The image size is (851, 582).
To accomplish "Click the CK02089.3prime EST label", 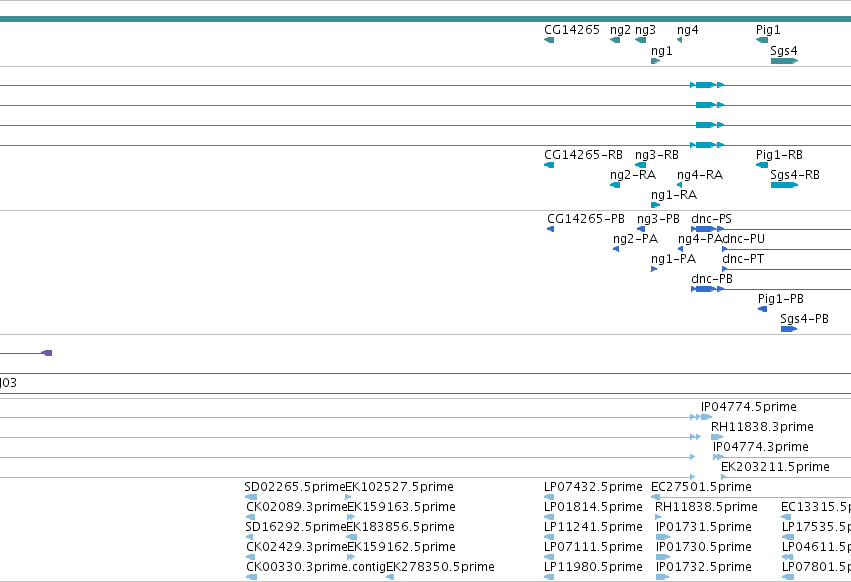I will (296, 508).
